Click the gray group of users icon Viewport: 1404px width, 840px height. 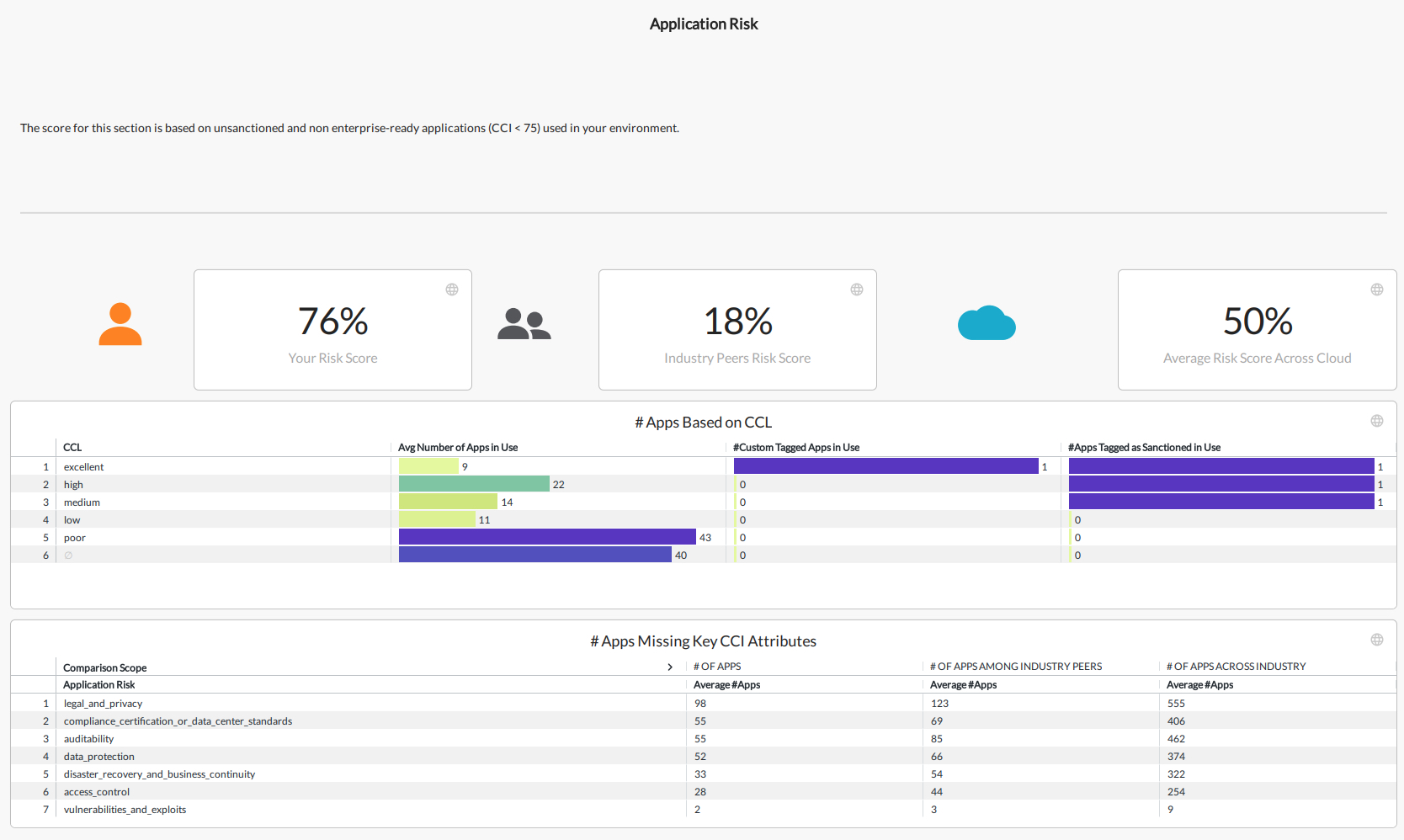tap(524, 324)
